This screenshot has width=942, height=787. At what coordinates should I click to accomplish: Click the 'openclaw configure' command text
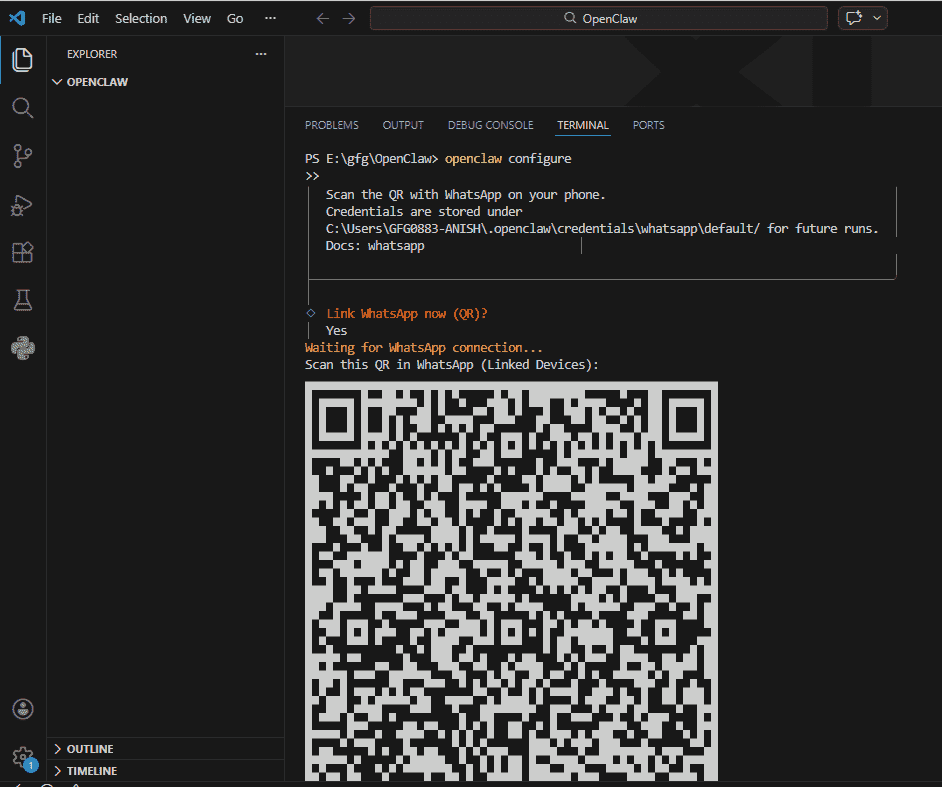click(508, 159)
